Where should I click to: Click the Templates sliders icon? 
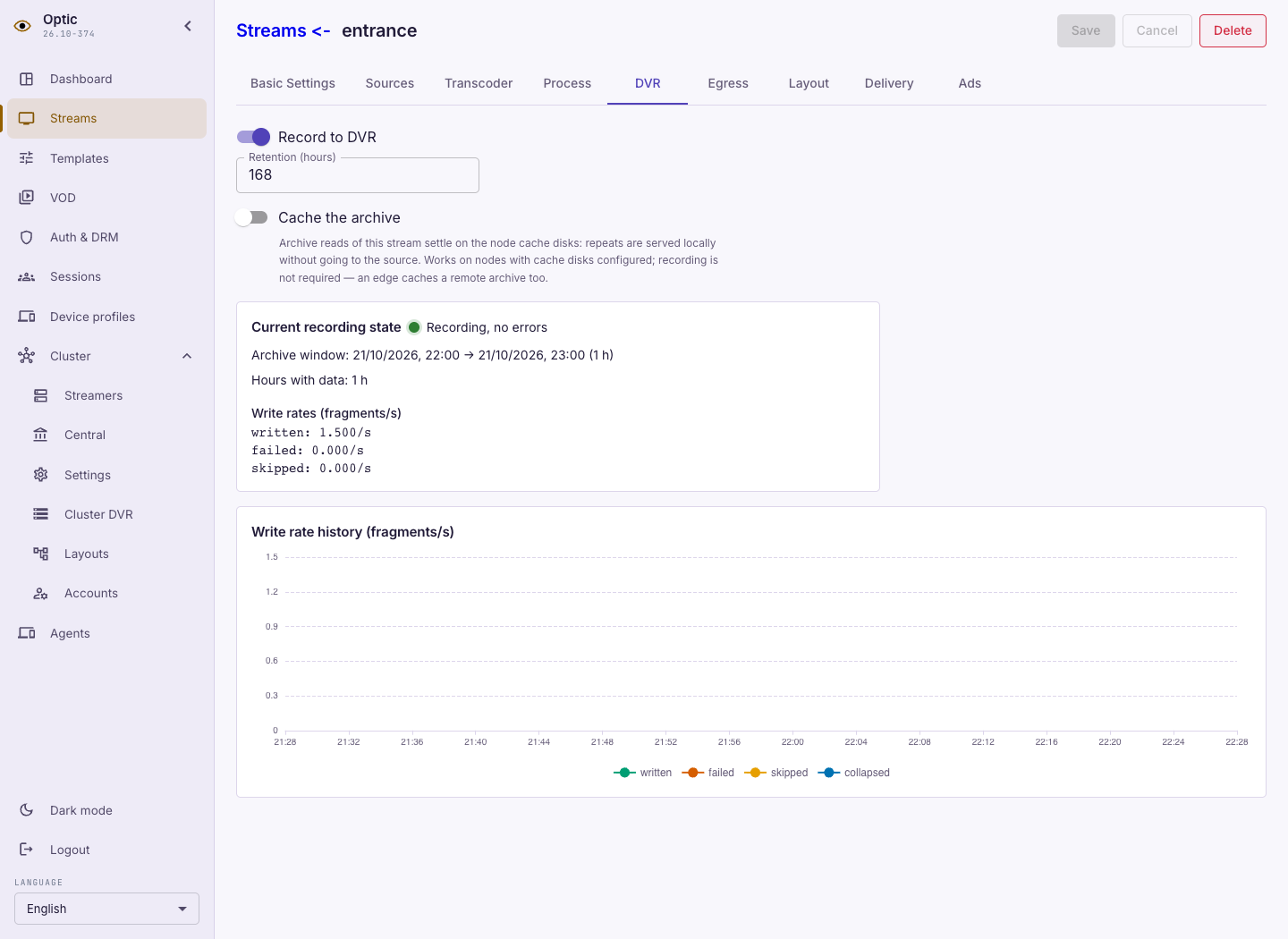pyautogui.click(x=27, y=158)
